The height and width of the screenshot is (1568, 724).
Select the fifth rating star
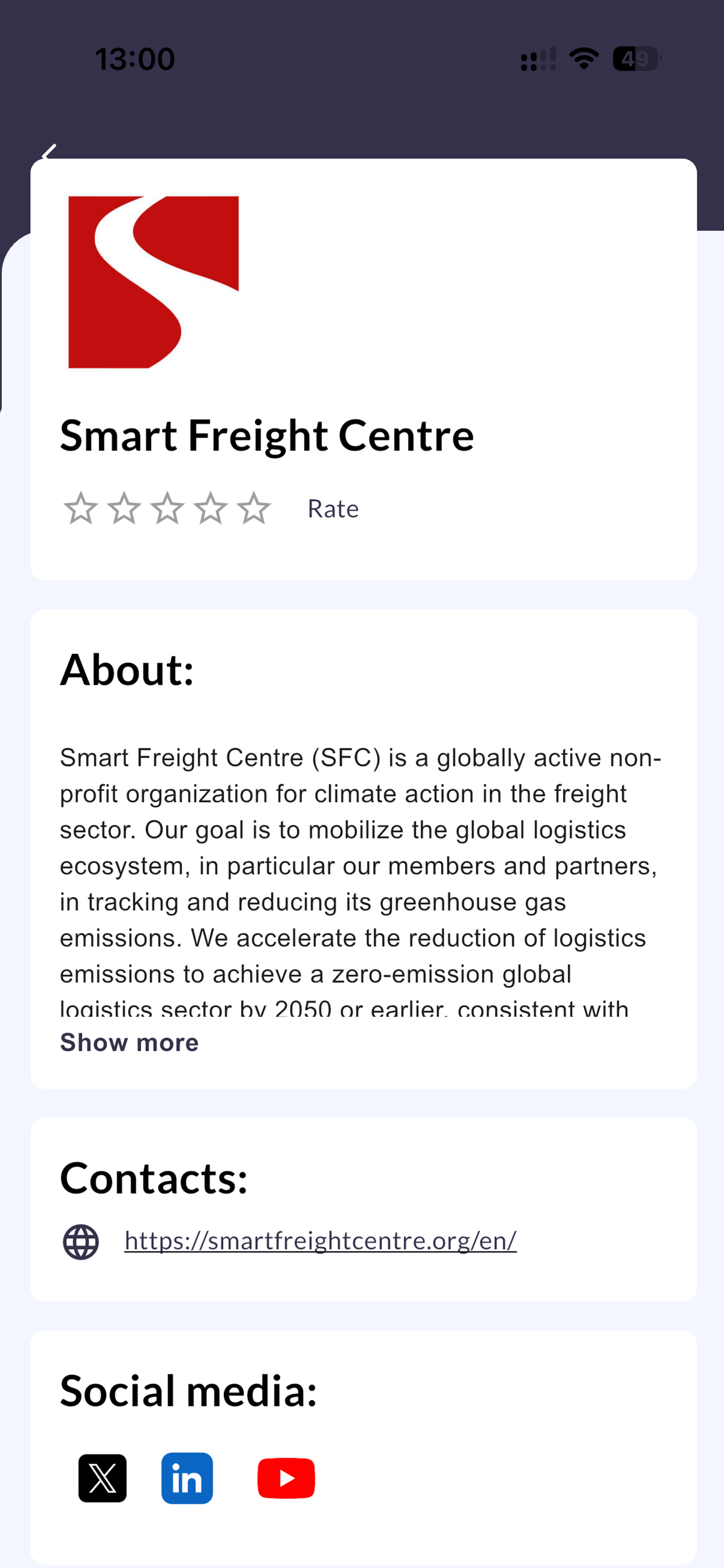pyautogui.click(x=254, y=508)
